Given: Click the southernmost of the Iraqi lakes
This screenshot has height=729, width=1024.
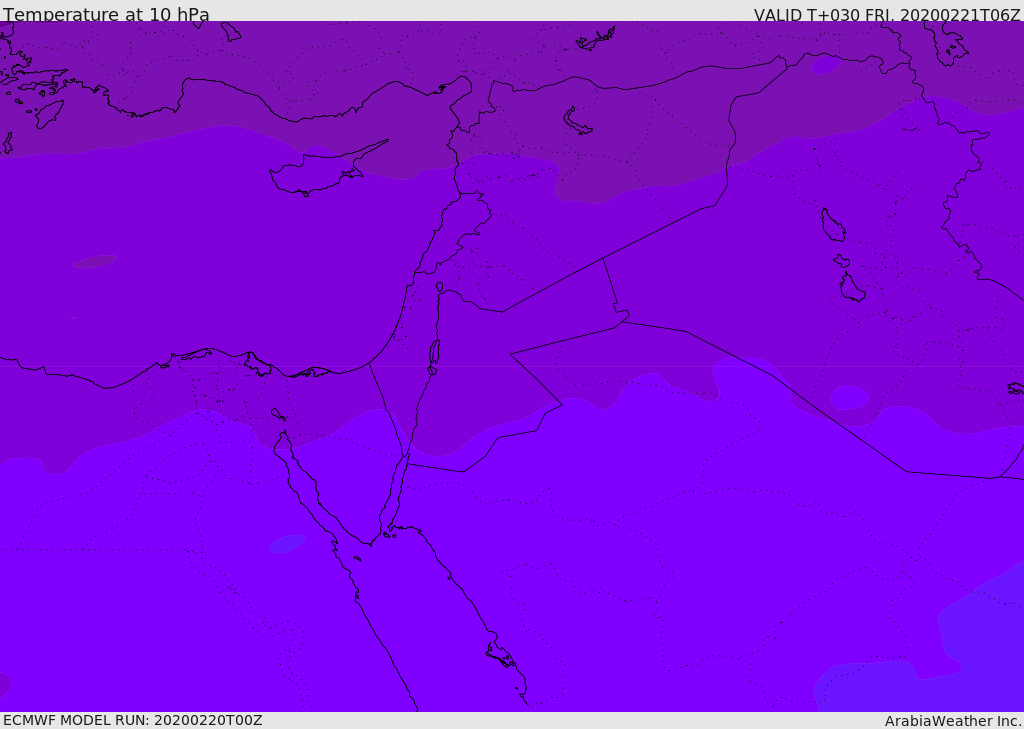Looking at the screenshot, I should pos(852,288).
